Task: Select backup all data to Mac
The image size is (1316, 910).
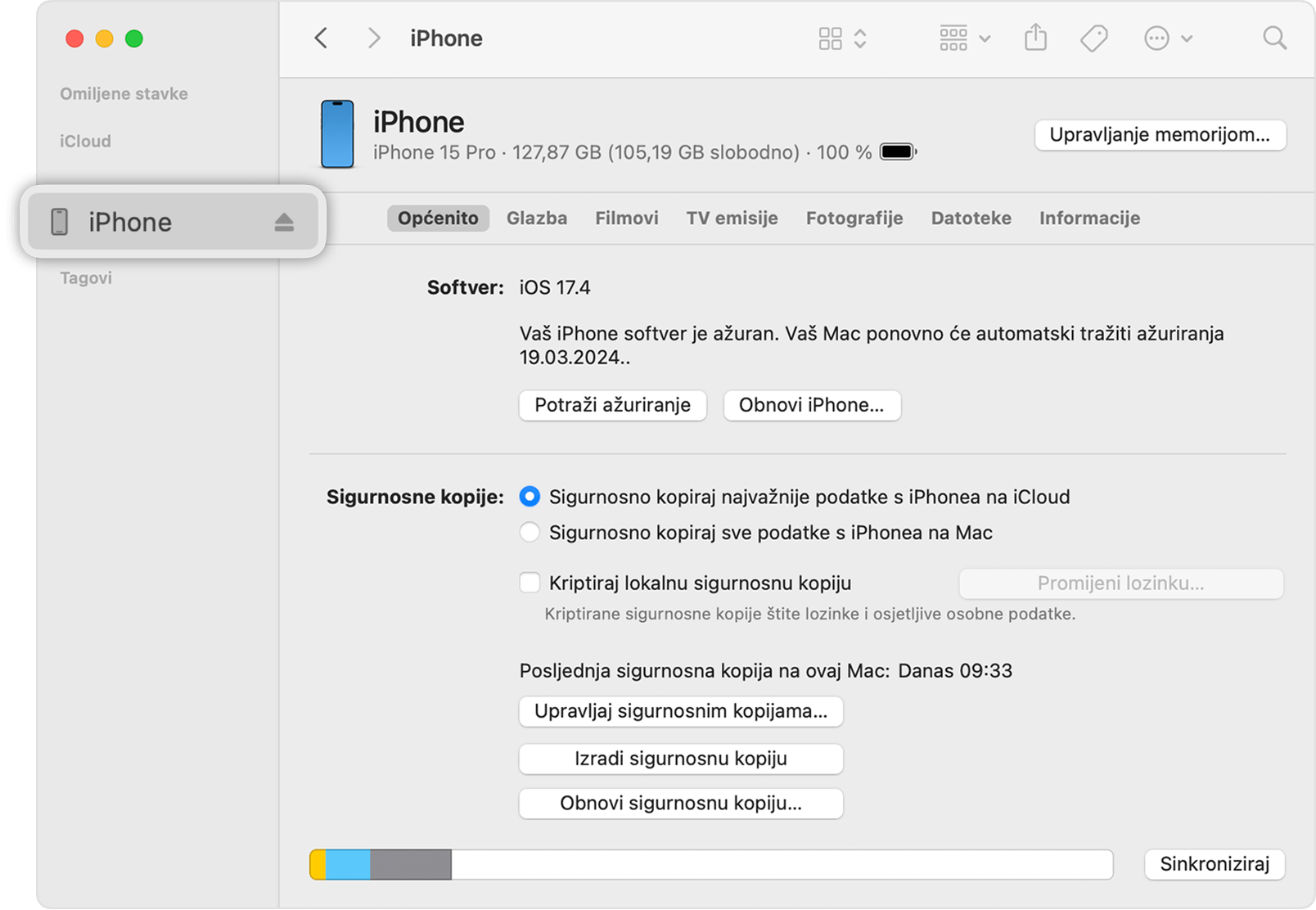Action: click(530, 533)
